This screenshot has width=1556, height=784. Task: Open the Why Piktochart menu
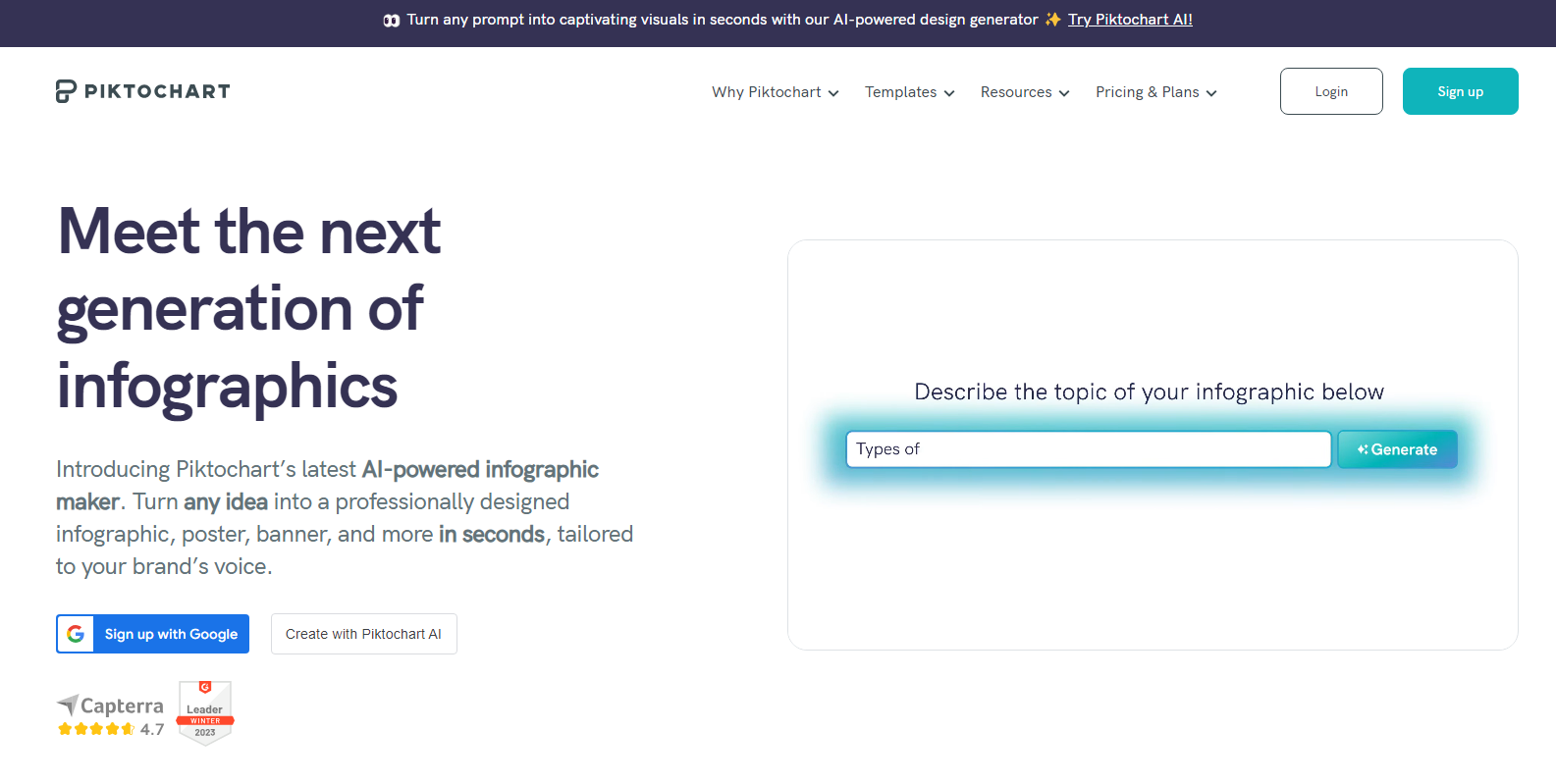click(x=776, y=92)
